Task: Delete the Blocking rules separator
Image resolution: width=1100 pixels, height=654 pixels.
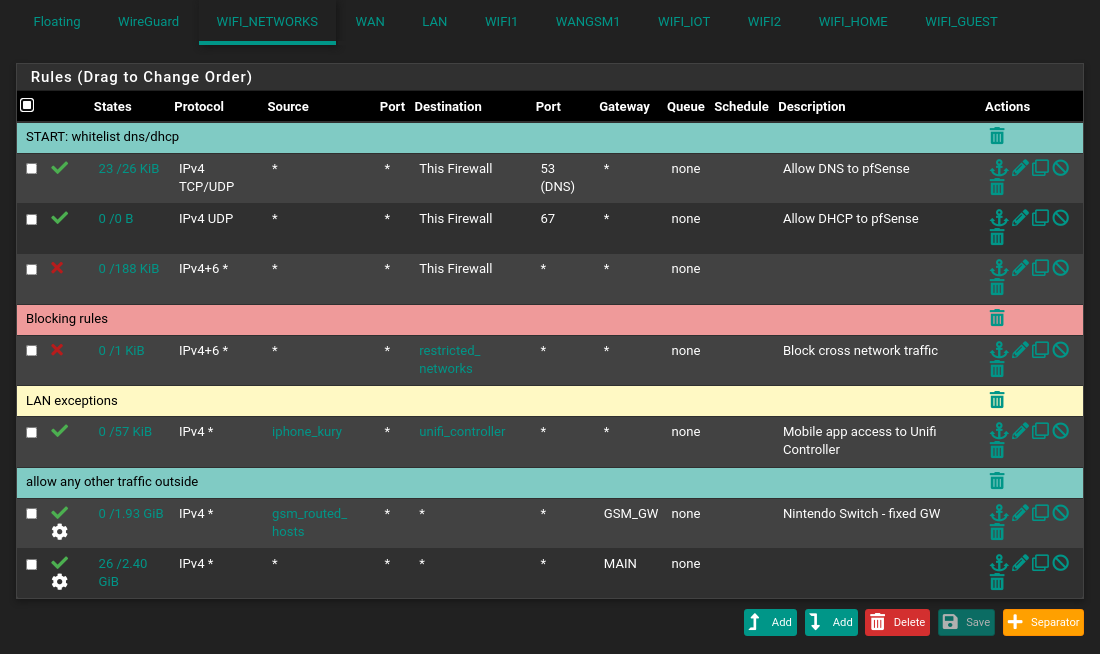Action: coord(997,318)
